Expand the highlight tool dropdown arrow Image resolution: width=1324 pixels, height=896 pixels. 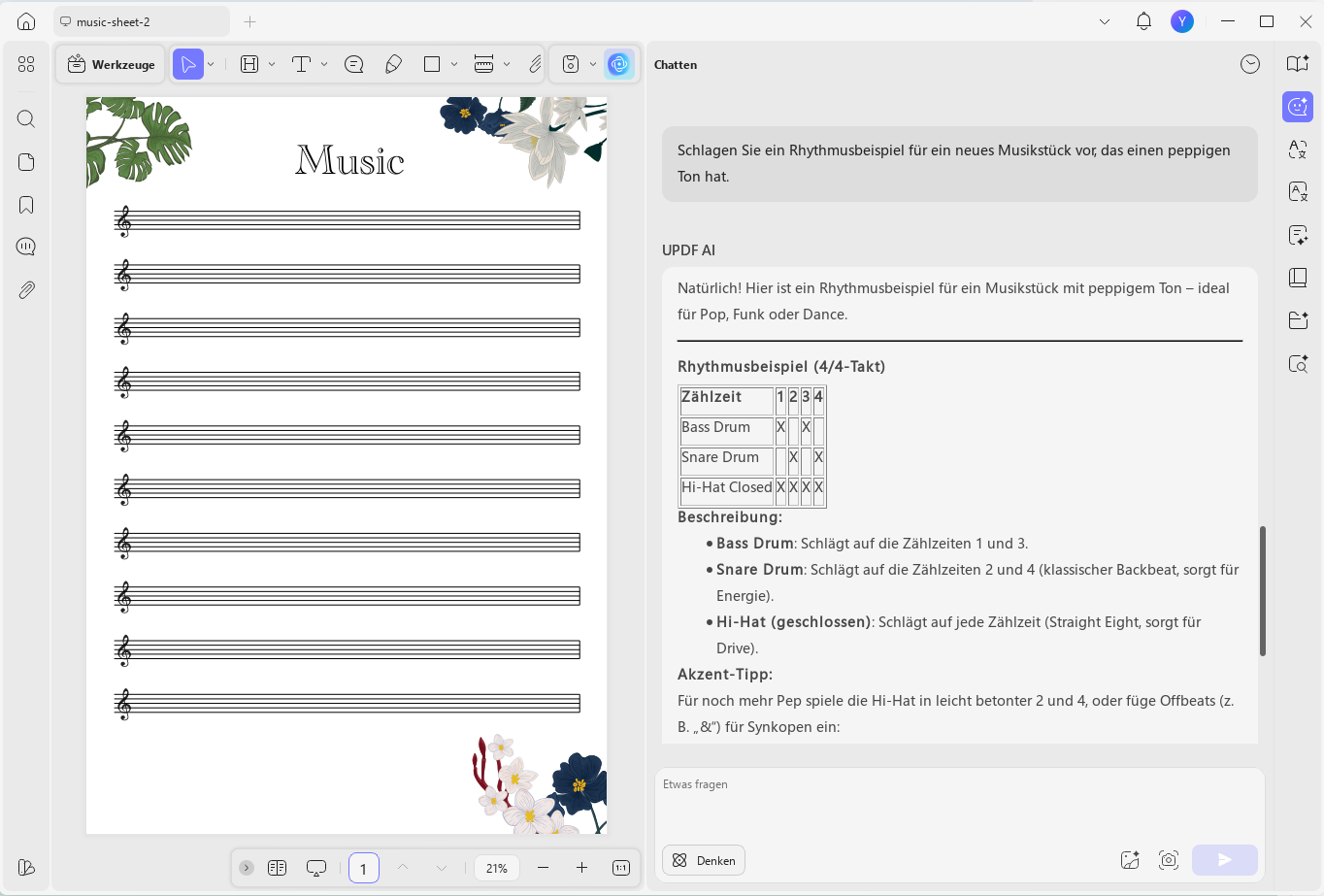coord(272,64)
